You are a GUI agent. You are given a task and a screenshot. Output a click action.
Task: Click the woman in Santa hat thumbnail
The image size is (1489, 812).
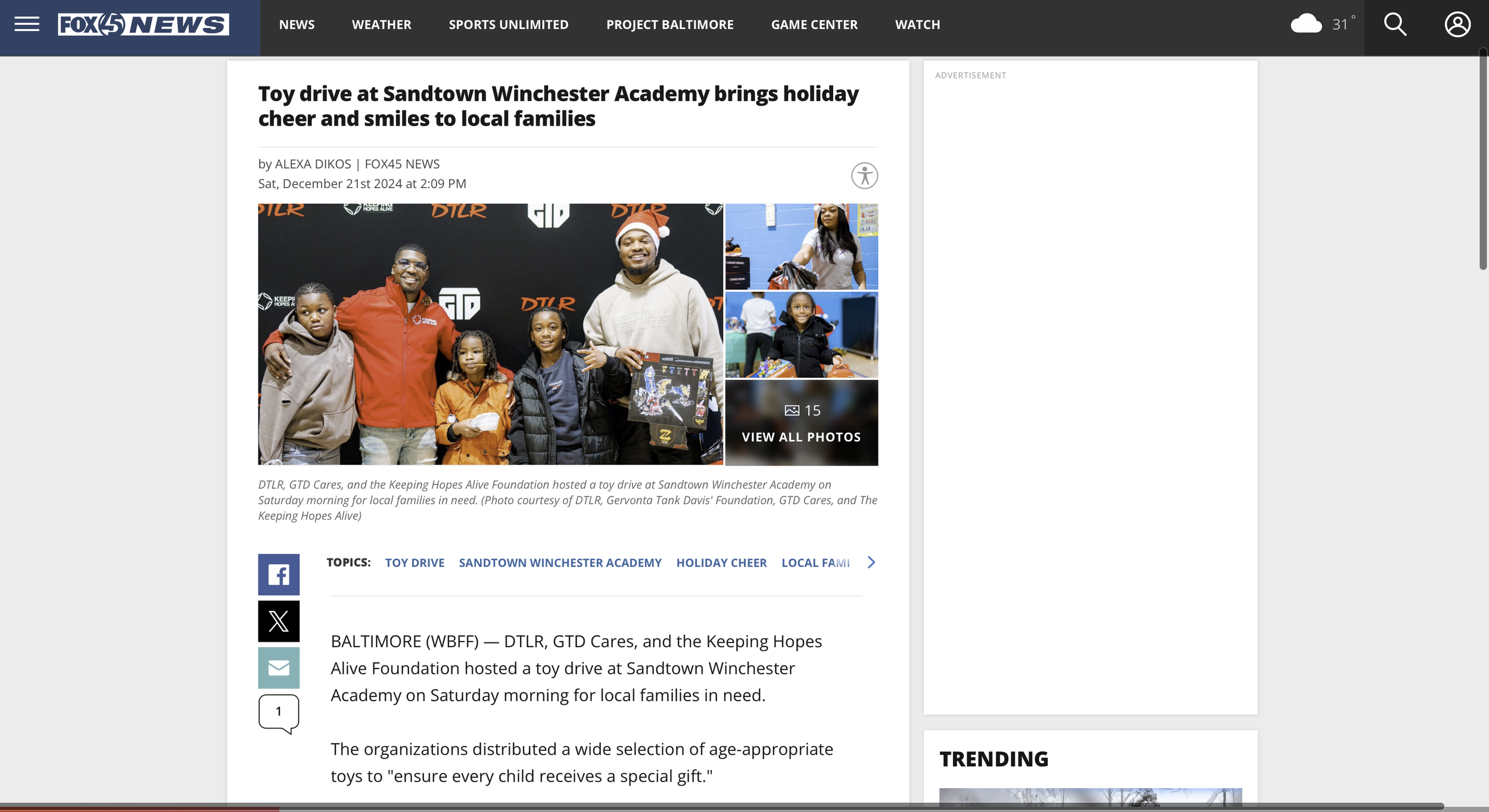pos(801,246)
